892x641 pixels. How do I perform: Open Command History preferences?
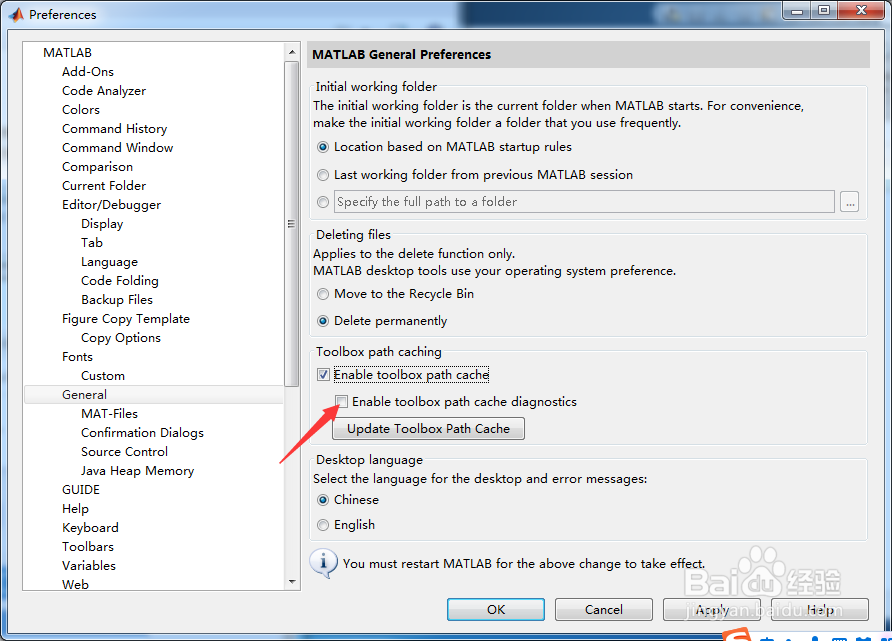click(114, 129)
